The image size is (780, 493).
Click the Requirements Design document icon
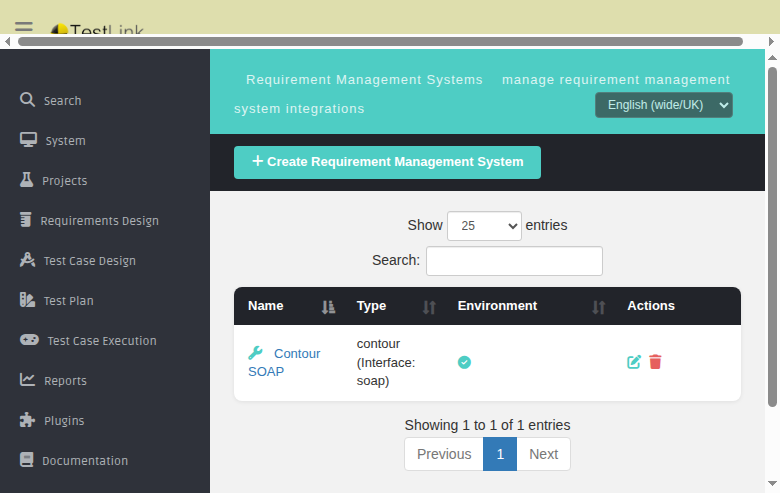point(25,219)
